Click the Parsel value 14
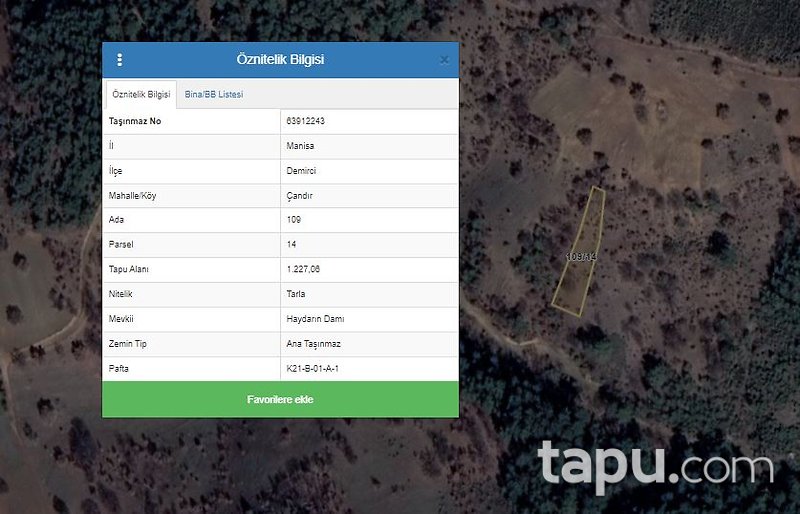800x514 pixels. 291,244
